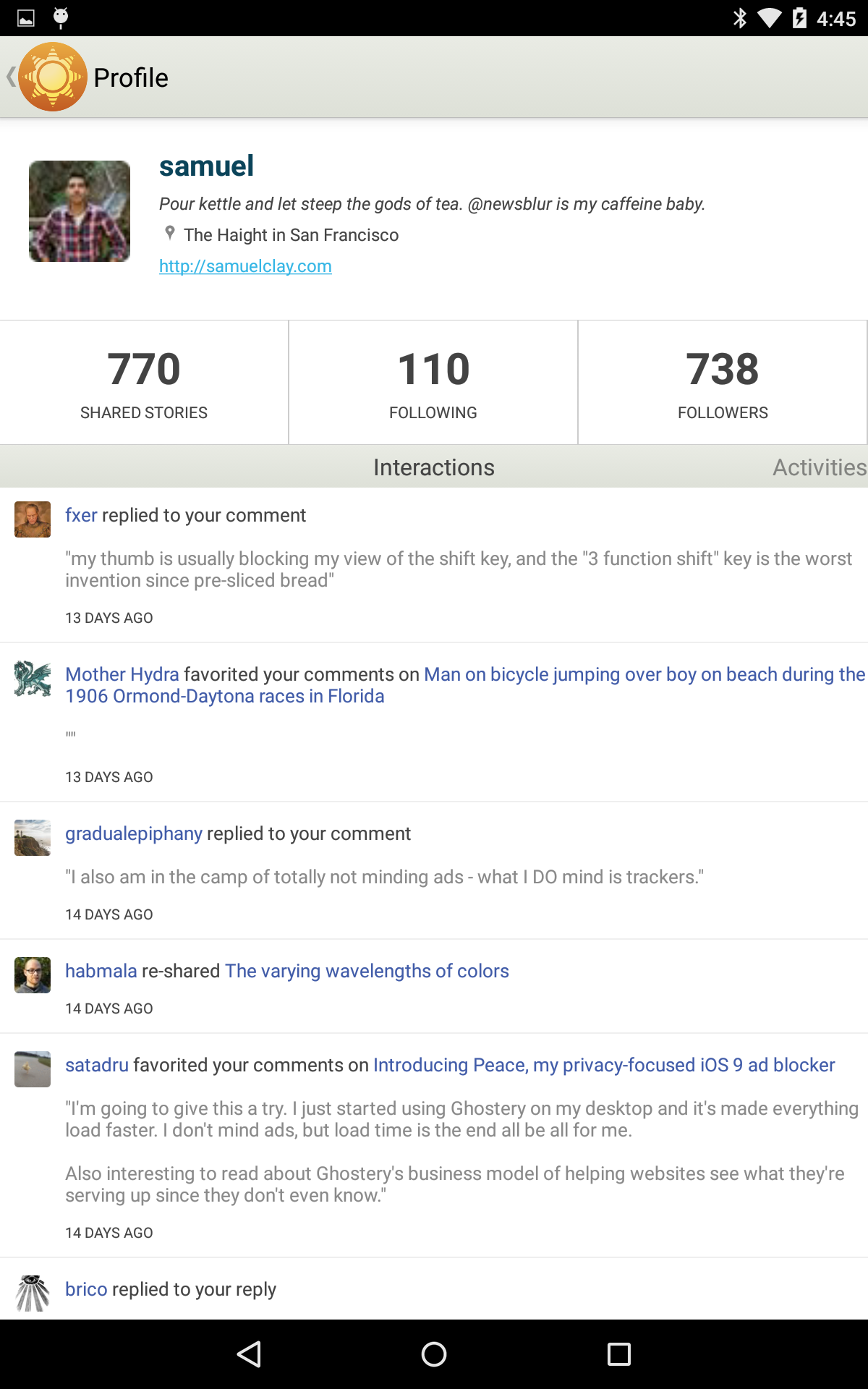
Task: Tap Mother Hydra's dragon avatar
Action: click(x=33, y=679)
